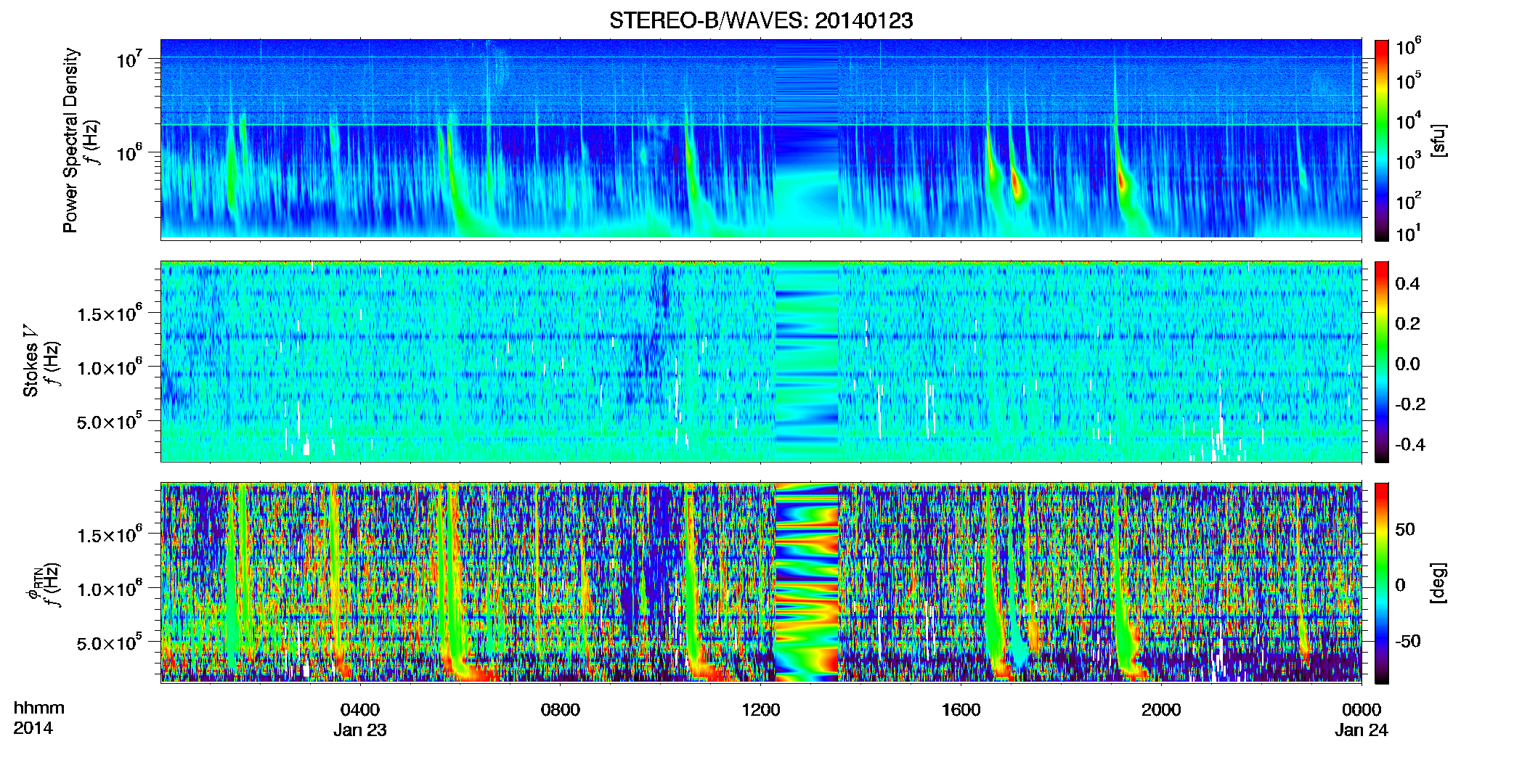Image resolution: width=1522 pixels, height=784 pixels.
Task: Select the Stokes V color bar
Action: [x=1382, y=362]
